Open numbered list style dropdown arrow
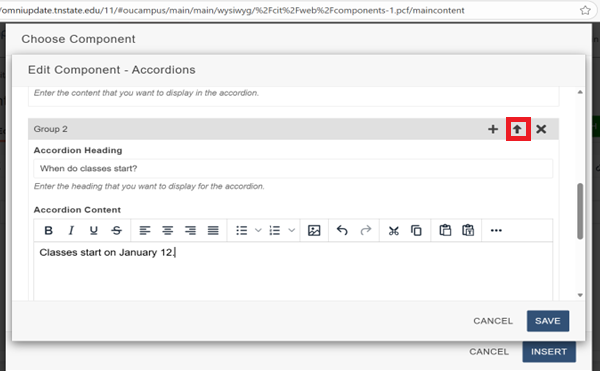 pyautogui.click(x=292, y=230)
